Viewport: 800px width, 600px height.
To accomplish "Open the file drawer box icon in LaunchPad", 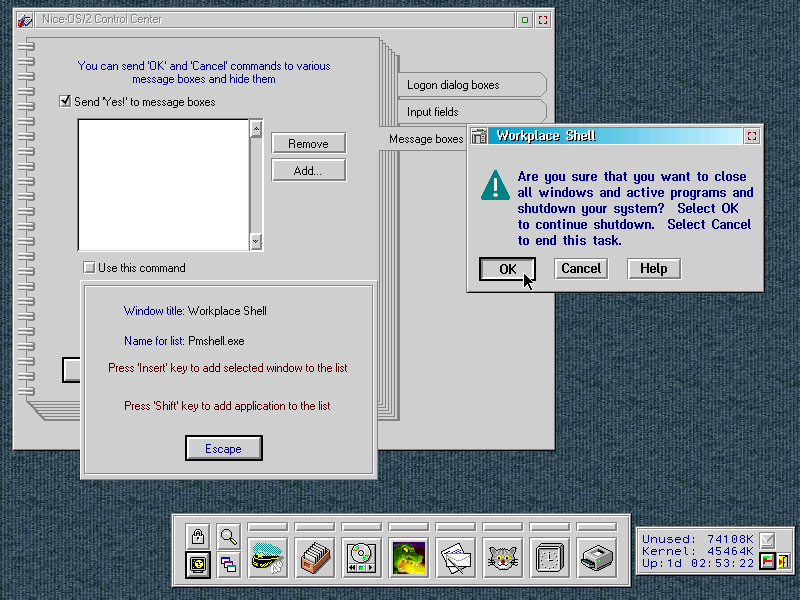I will tap(315, 558).
